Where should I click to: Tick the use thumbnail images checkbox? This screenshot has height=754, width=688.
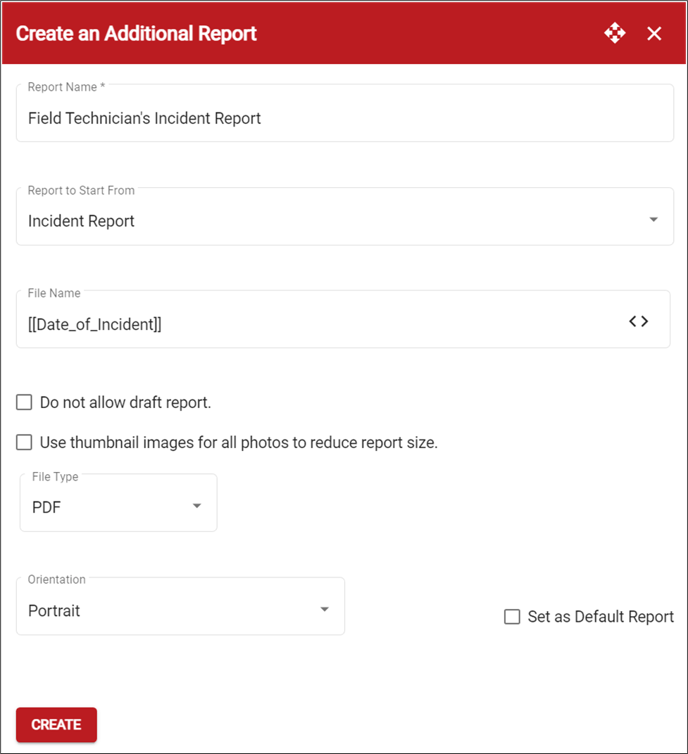[x=24, y=442]
